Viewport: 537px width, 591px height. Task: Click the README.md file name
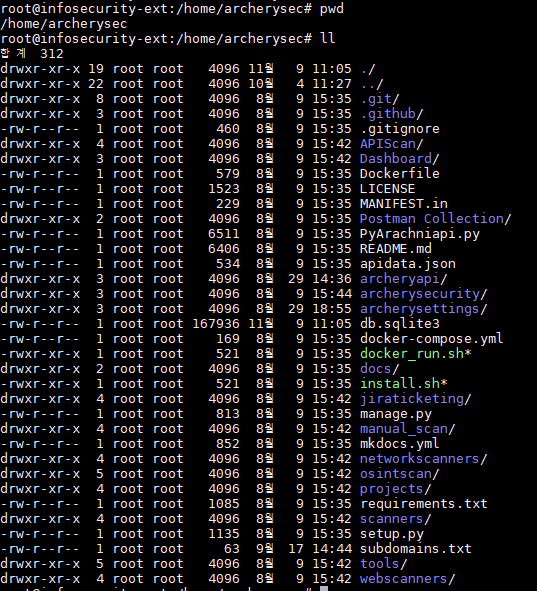[396, 249]
